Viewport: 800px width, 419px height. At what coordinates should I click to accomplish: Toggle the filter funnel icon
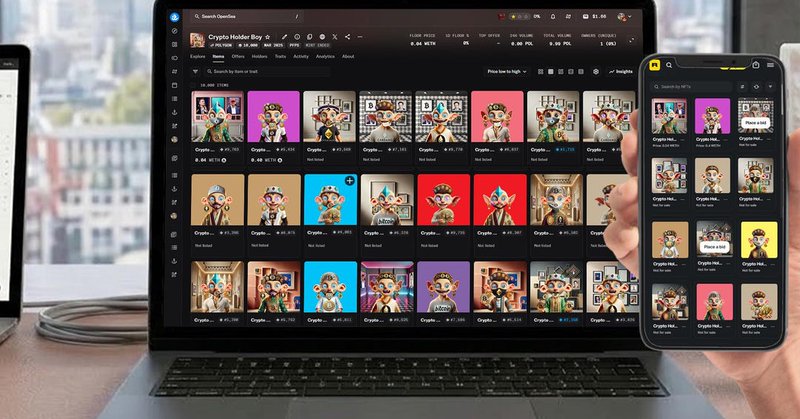tap(195, 71)
